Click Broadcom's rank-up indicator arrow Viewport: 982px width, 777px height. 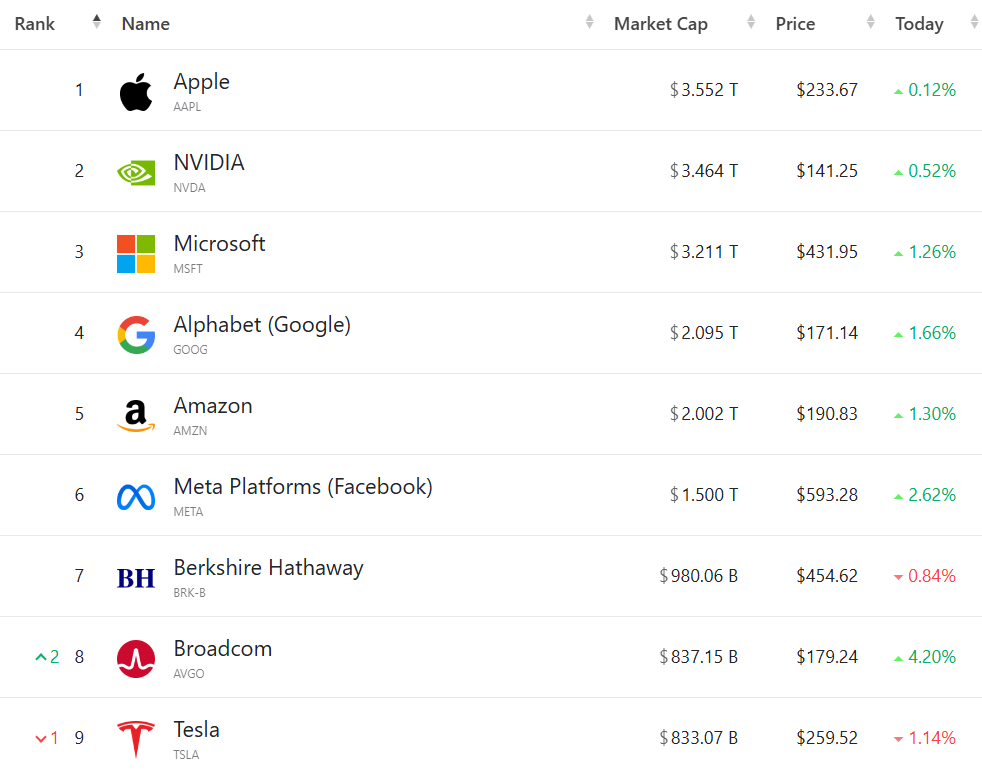[41, 657]
